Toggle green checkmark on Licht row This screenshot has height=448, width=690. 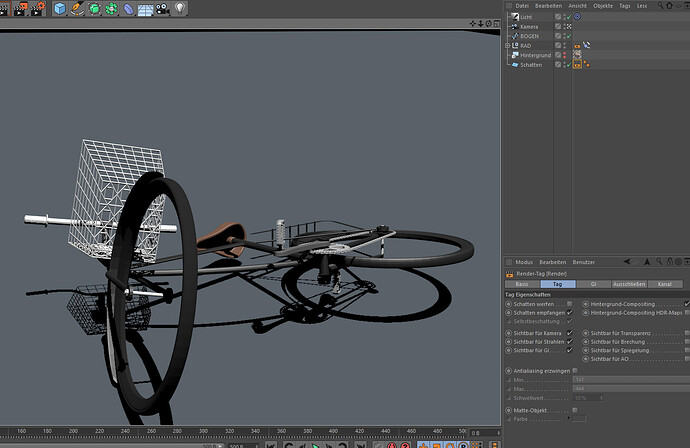click(x=569, y=17)
